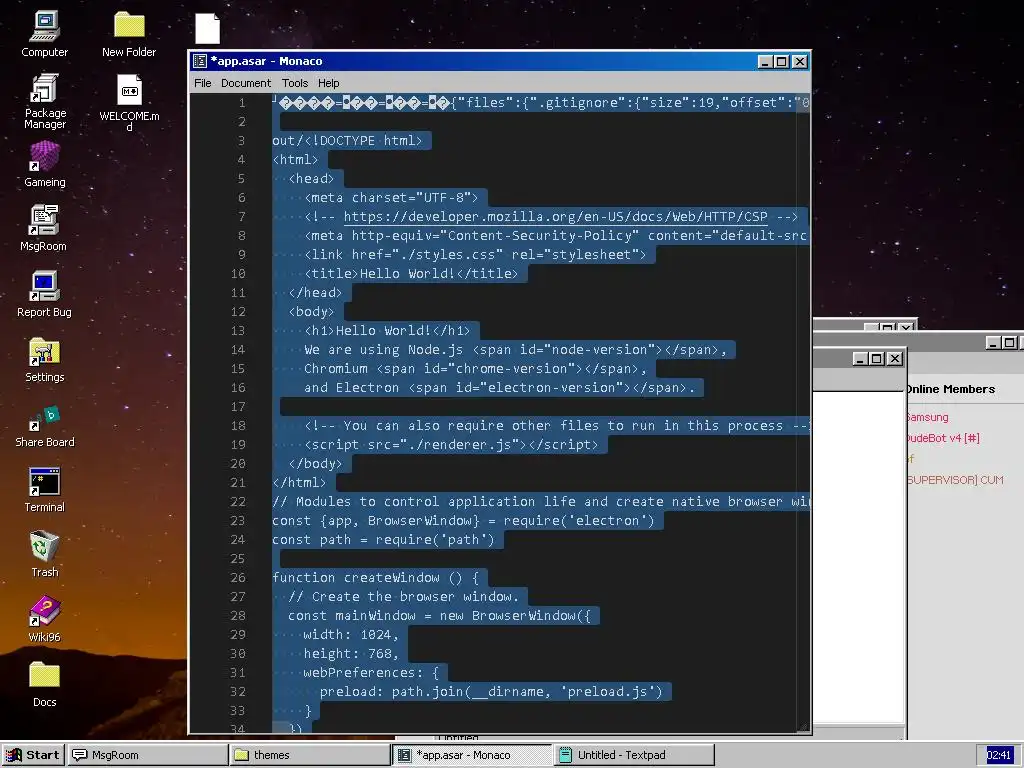Switch to MsgRoom taskbar item

coord(147,755)
